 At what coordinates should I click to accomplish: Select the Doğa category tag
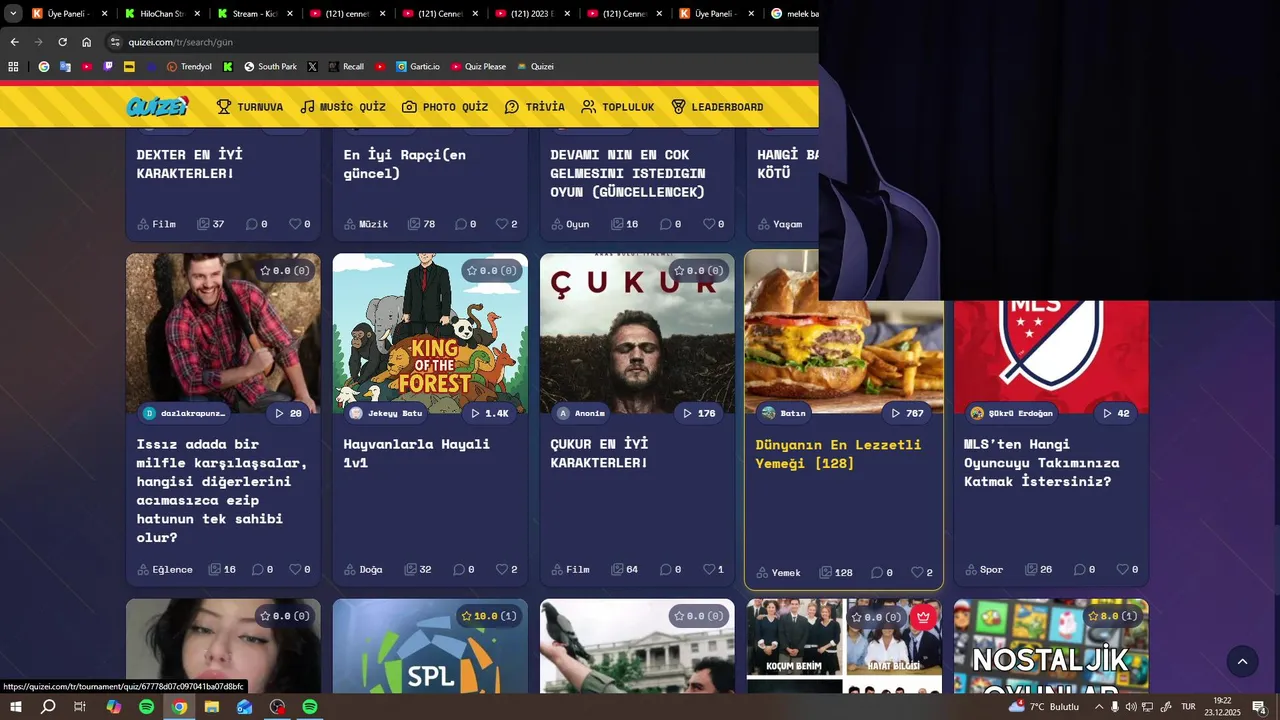click(x=363, y=569)
